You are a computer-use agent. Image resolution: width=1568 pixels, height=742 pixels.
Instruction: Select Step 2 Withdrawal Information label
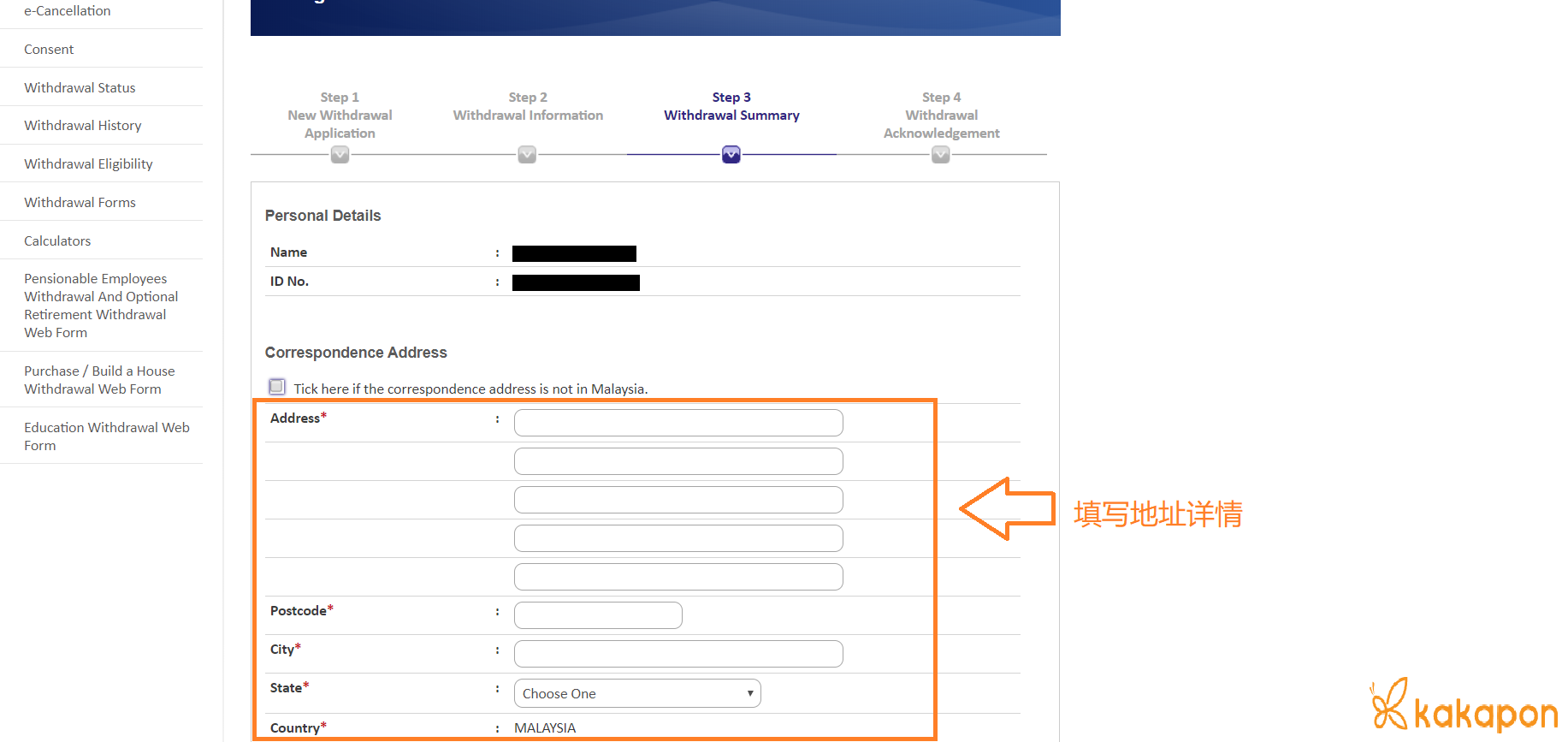(x=528, y=106)
